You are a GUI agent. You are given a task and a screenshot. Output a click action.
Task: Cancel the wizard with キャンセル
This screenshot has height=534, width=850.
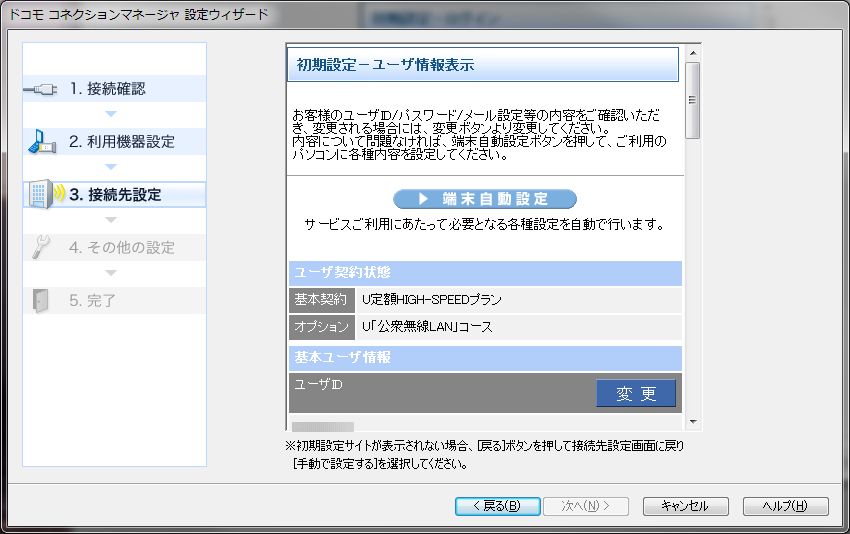tap(685, 506)
